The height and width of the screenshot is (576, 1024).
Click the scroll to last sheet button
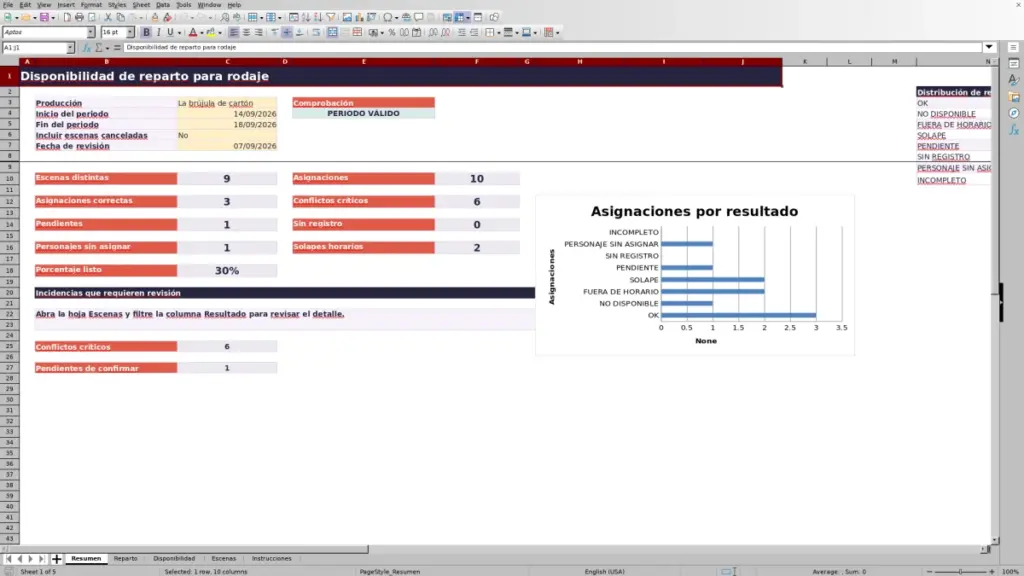41,559
